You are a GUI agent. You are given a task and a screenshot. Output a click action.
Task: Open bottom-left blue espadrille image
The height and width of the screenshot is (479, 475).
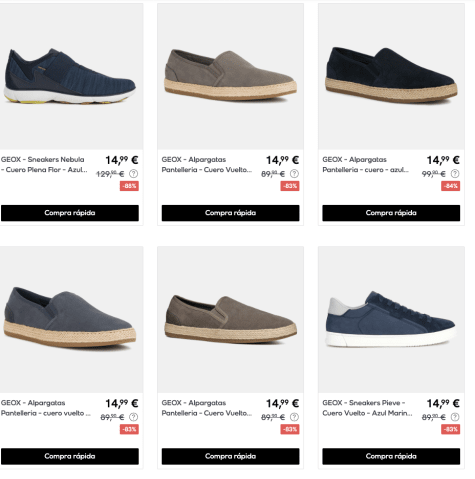[x=70, y=319]
